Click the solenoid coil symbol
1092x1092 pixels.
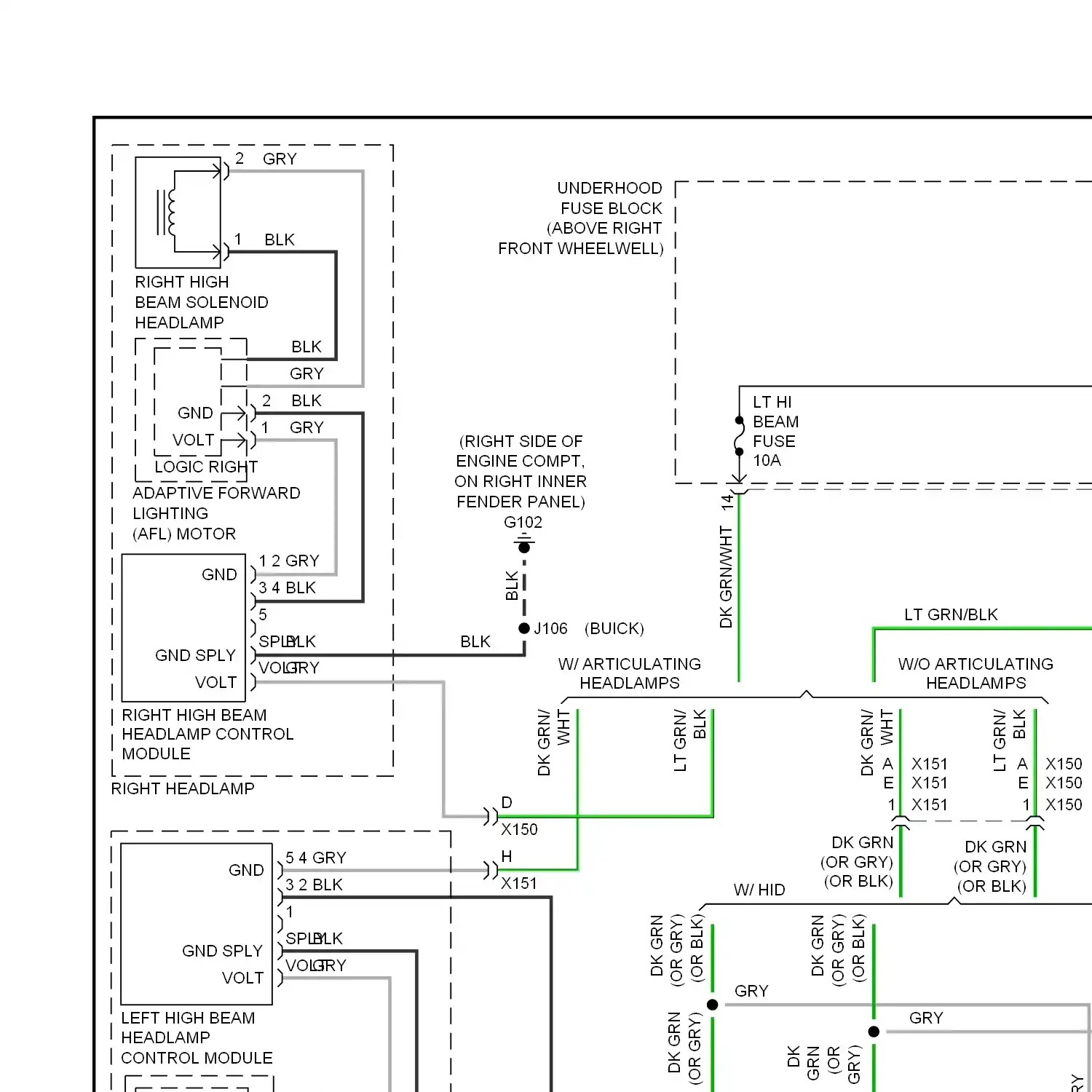pyautogui.click(x=167, y=212)
